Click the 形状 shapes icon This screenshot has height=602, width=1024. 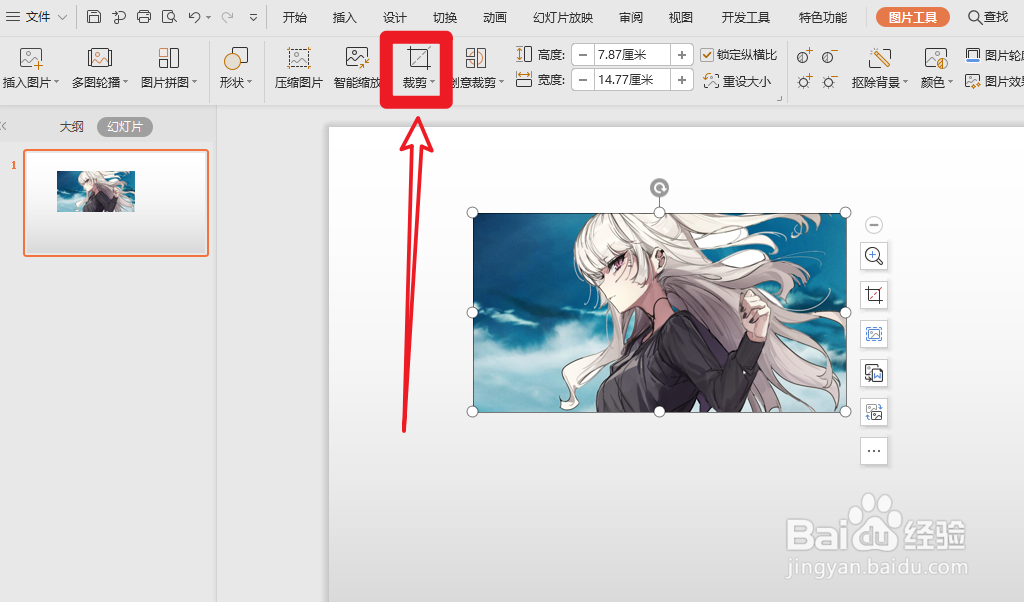tap(235, 59)
